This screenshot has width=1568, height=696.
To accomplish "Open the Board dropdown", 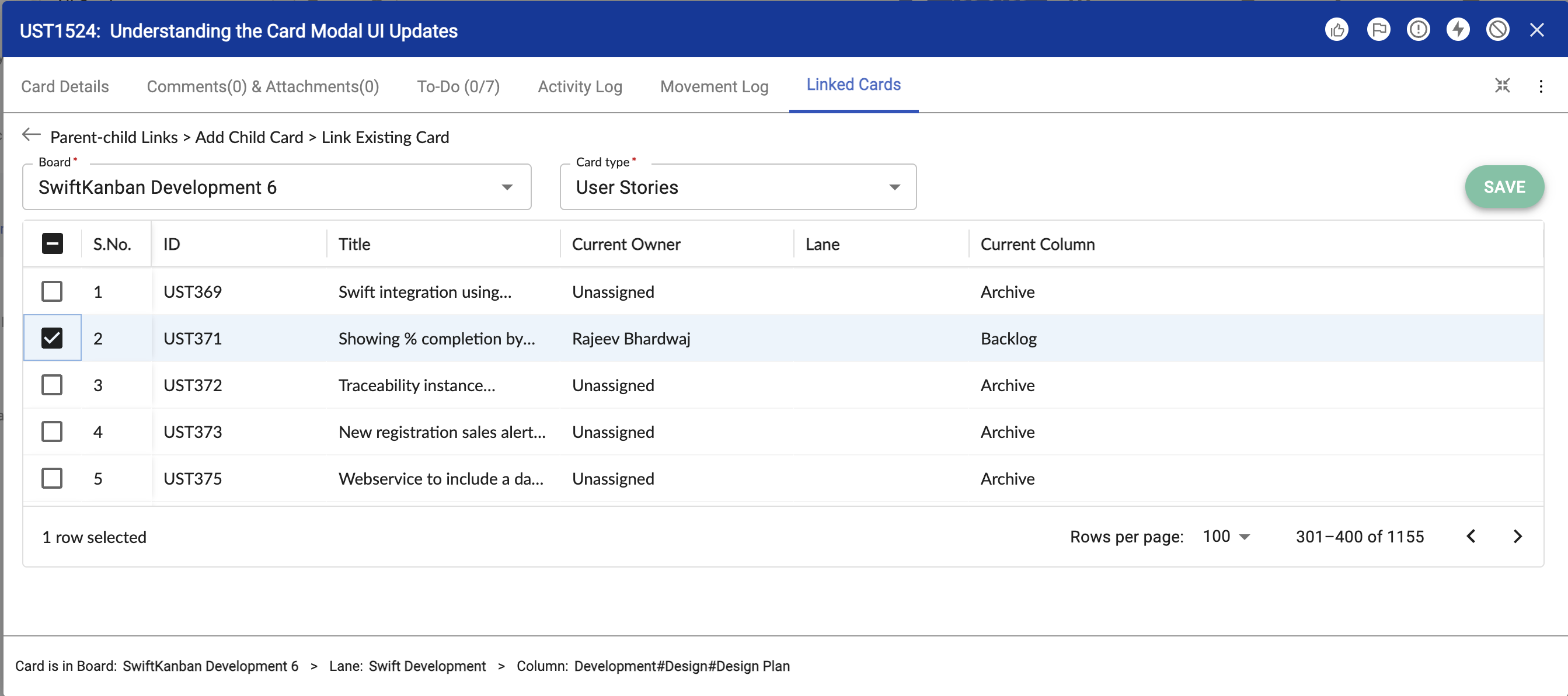I will point(277,187).
